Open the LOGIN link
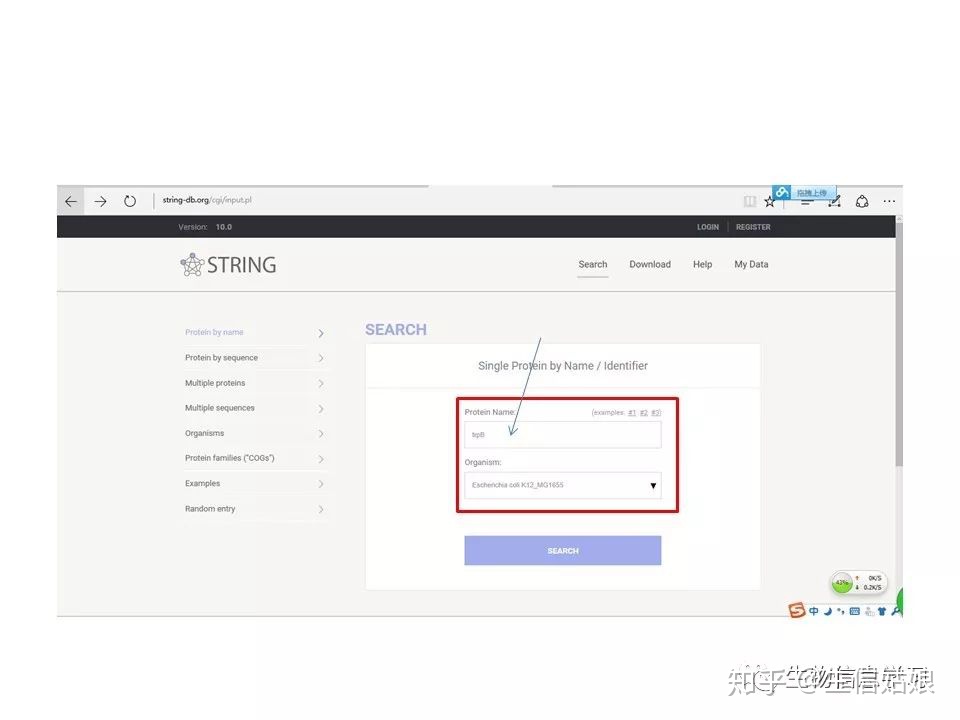The height and width of the screenshot is (720, 960). [708, 227]
